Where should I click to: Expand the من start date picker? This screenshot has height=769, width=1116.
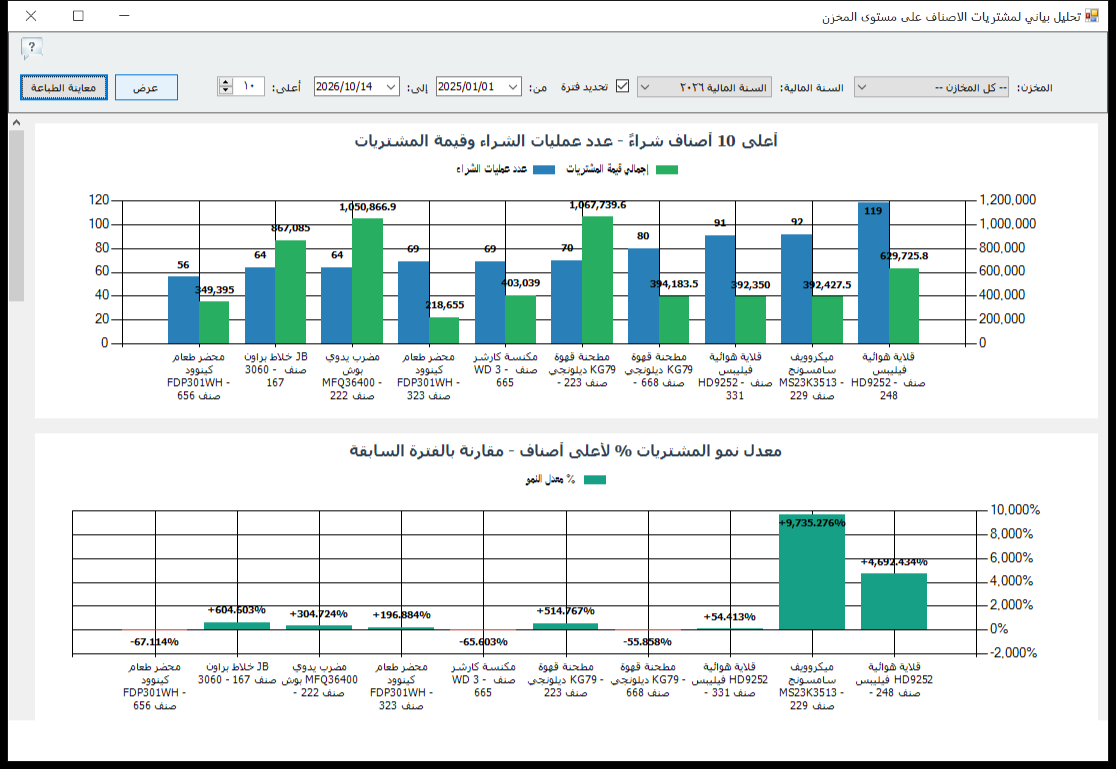[513, 87]
